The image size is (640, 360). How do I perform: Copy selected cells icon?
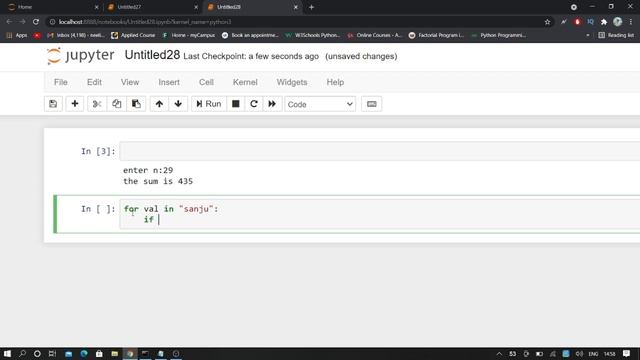(x=116, y=104)
